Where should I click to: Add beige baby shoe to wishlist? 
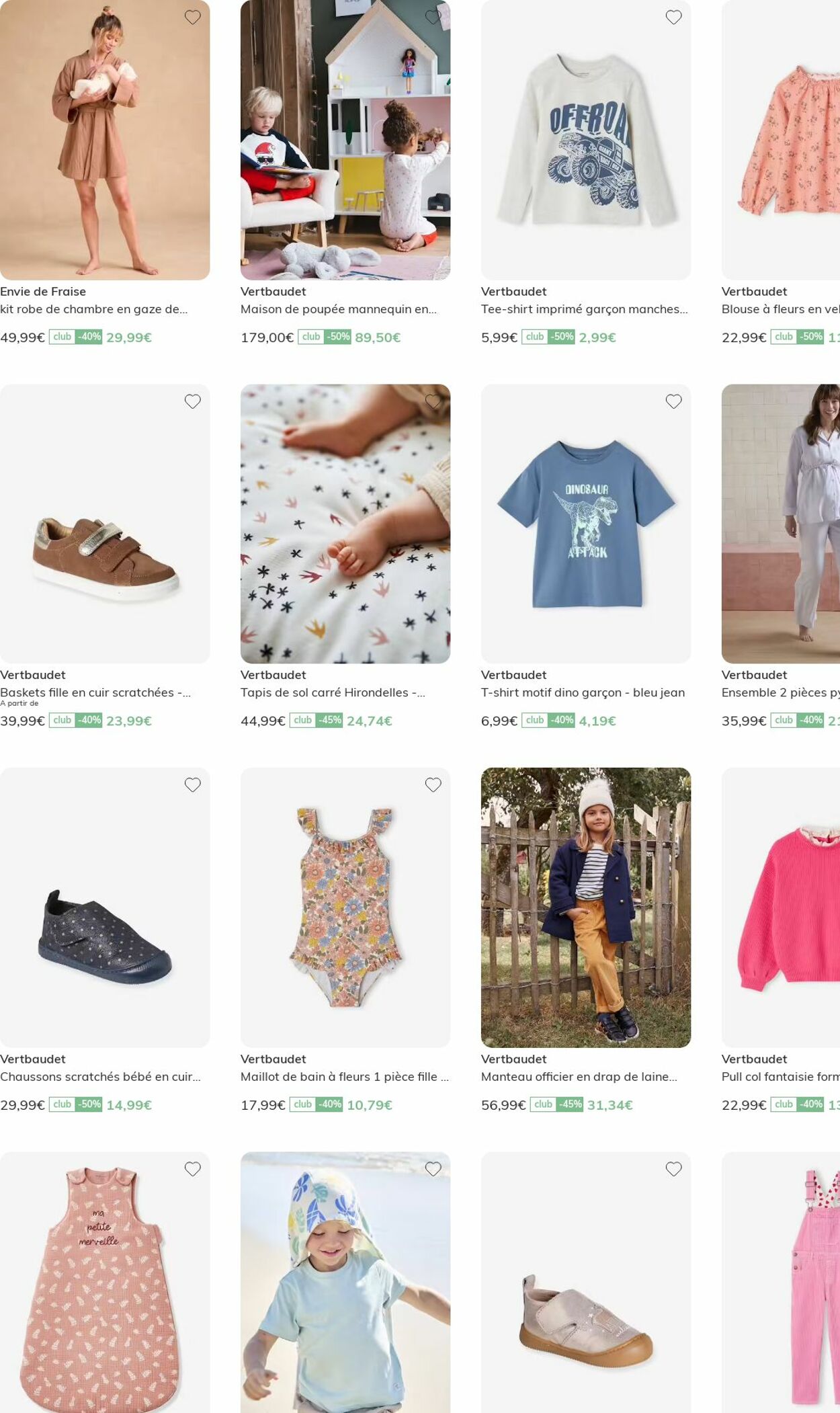[674, 1169]
